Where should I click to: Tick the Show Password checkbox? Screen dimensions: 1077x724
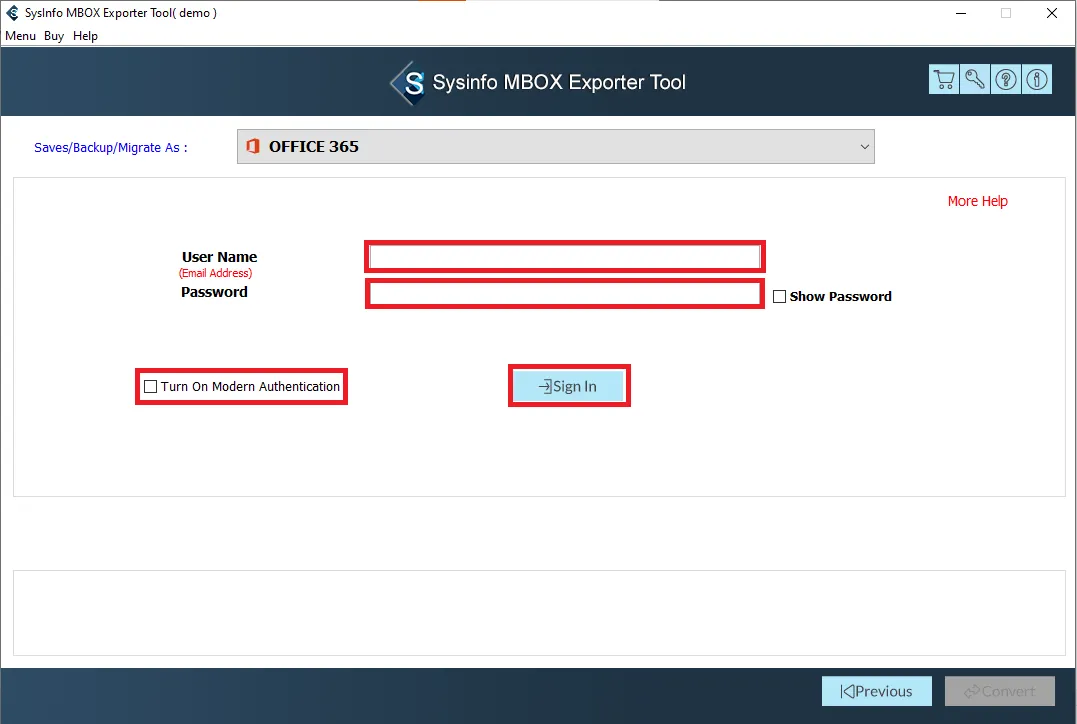tap(779, 297)
